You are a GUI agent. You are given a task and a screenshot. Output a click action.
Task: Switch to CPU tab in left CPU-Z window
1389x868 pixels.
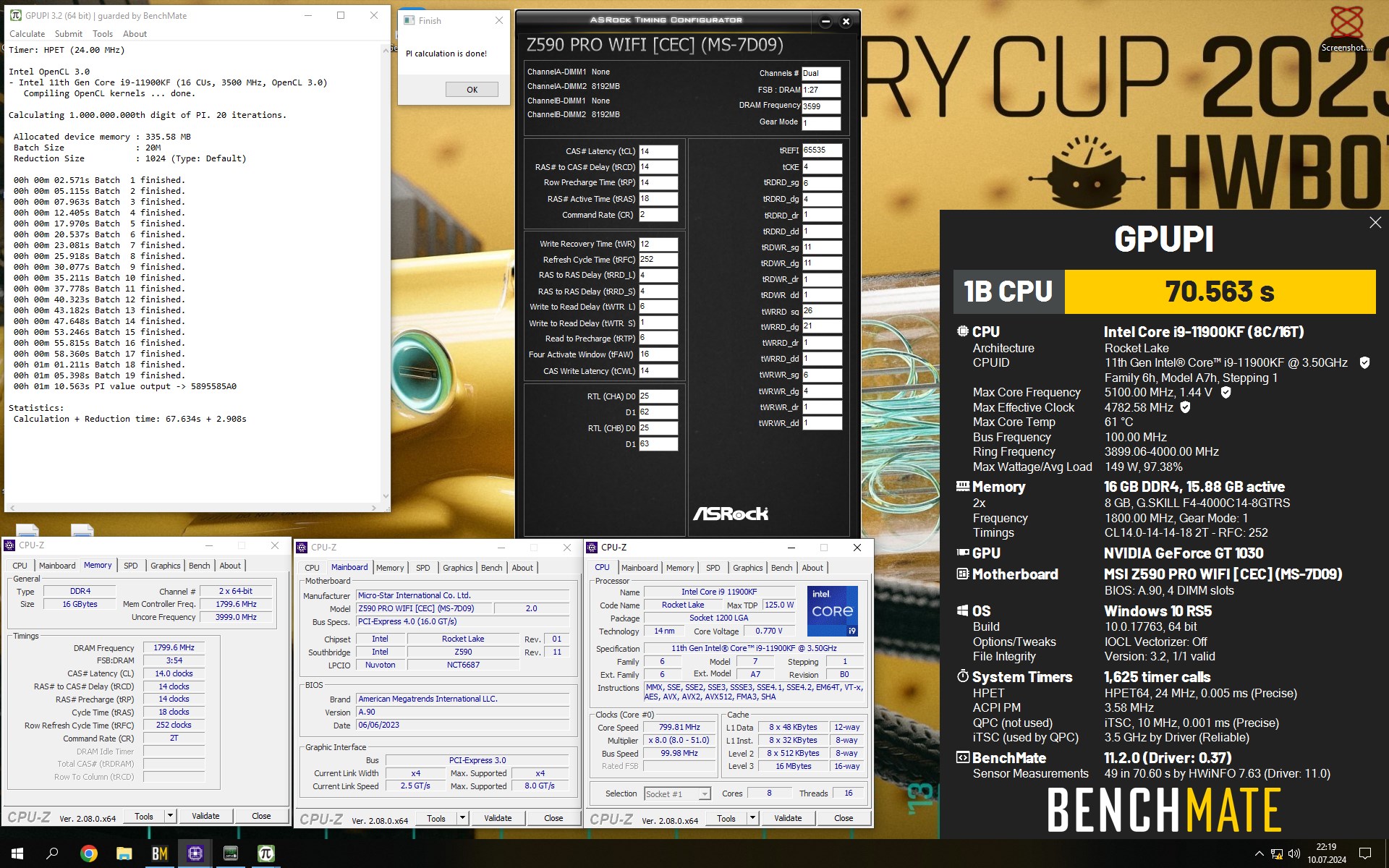coord(20,566)
